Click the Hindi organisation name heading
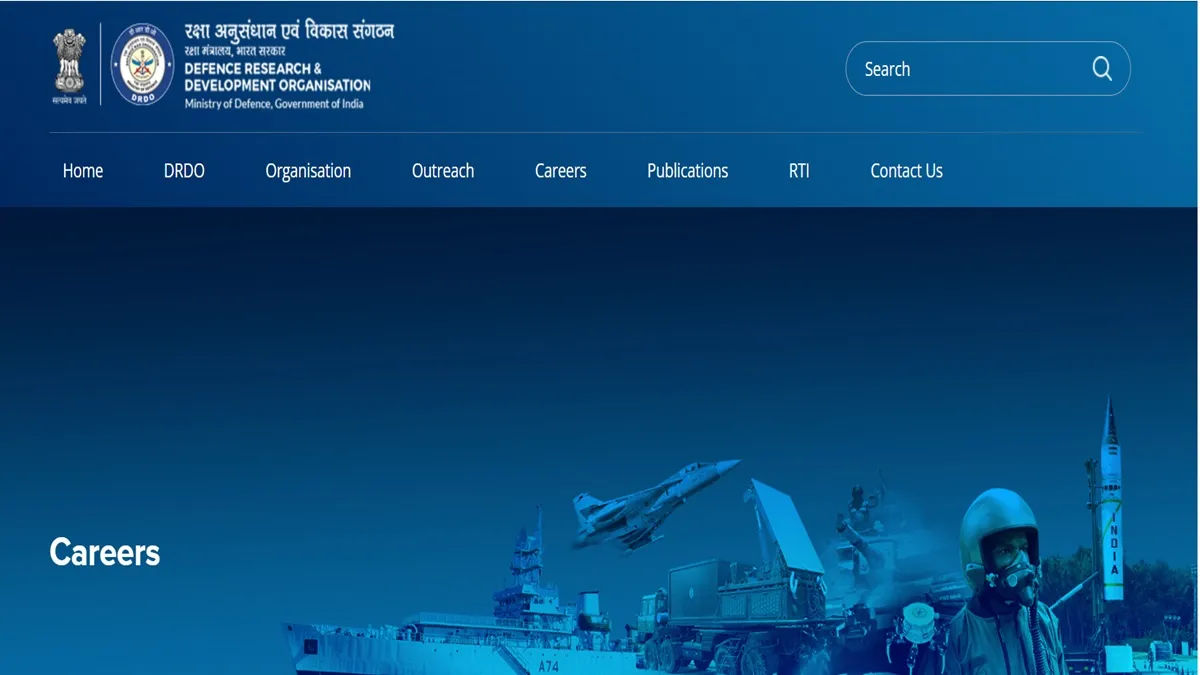 (x=289, y=31)
